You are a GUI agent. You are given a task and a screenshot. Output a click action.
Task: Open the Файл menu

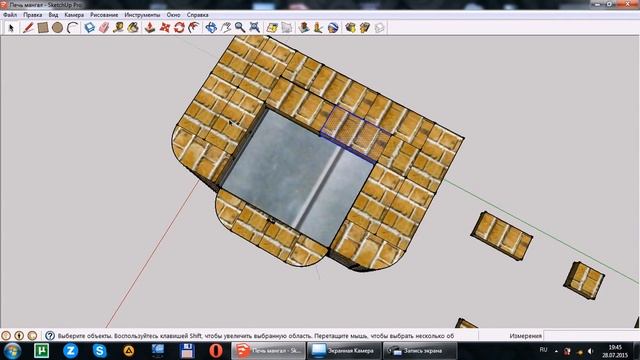coord(10,15)
